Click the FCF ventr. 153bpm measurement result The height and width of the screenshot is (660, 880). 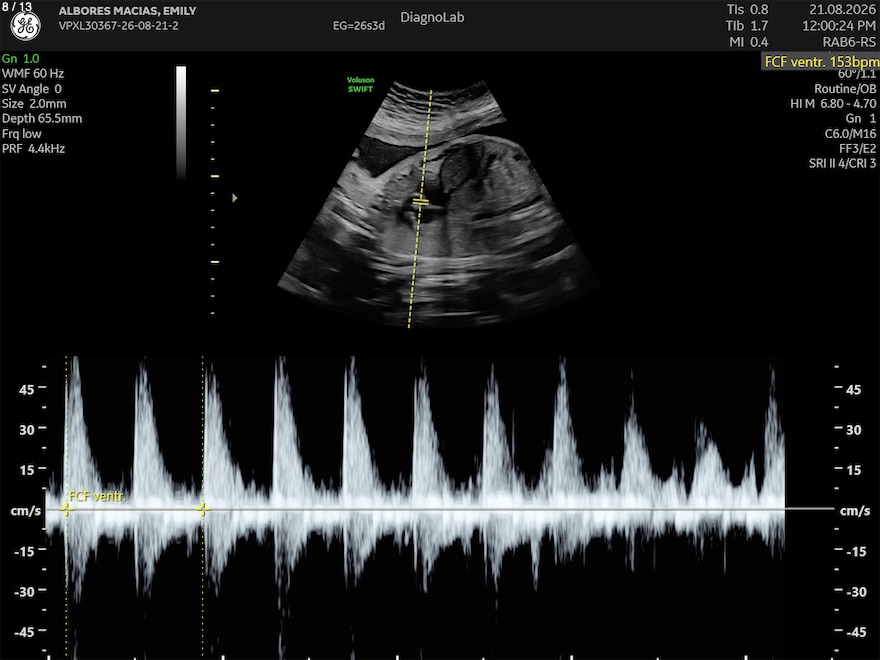[821, 62]
